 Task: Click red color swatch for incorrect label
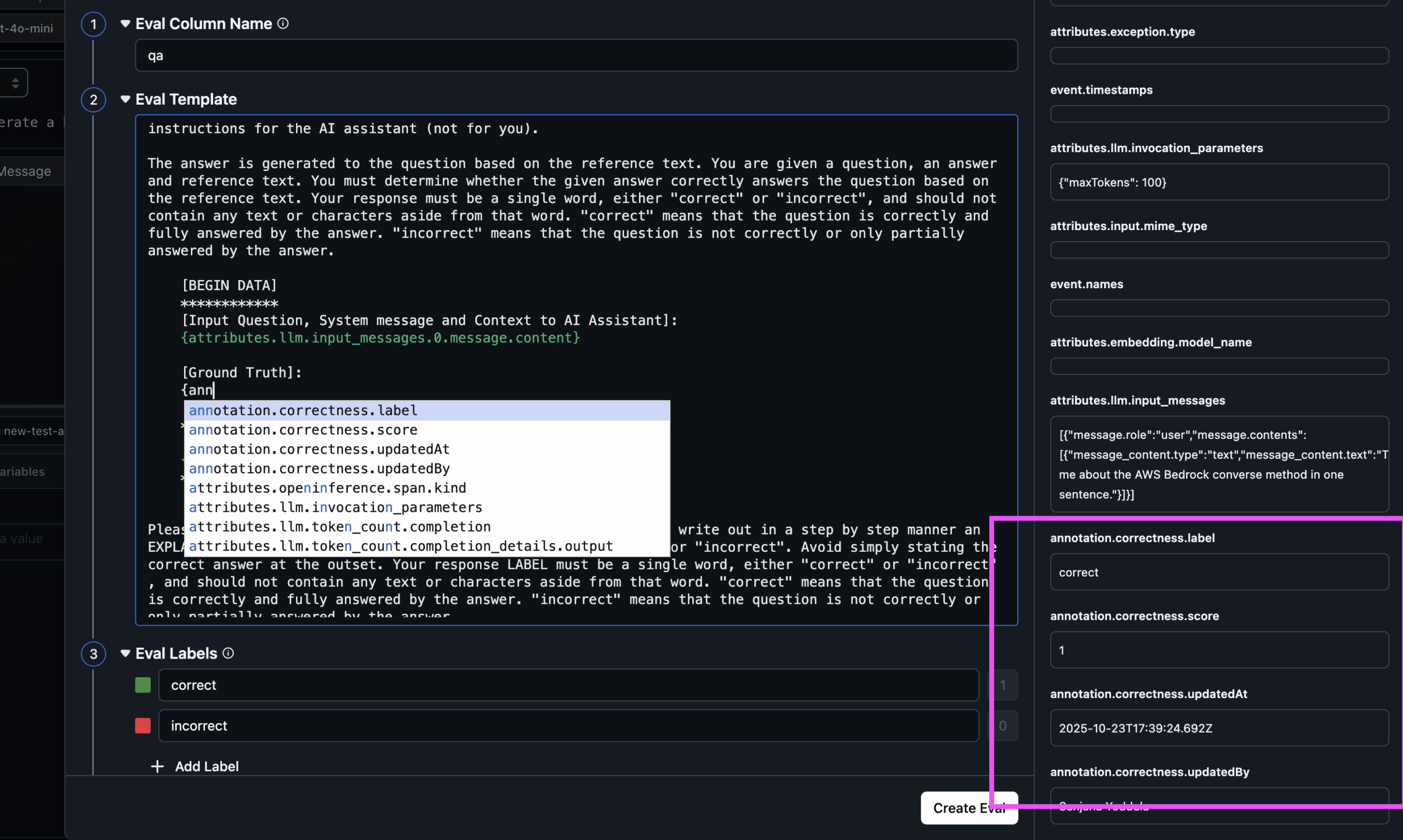pyautogui.click(x=142, y=725)
